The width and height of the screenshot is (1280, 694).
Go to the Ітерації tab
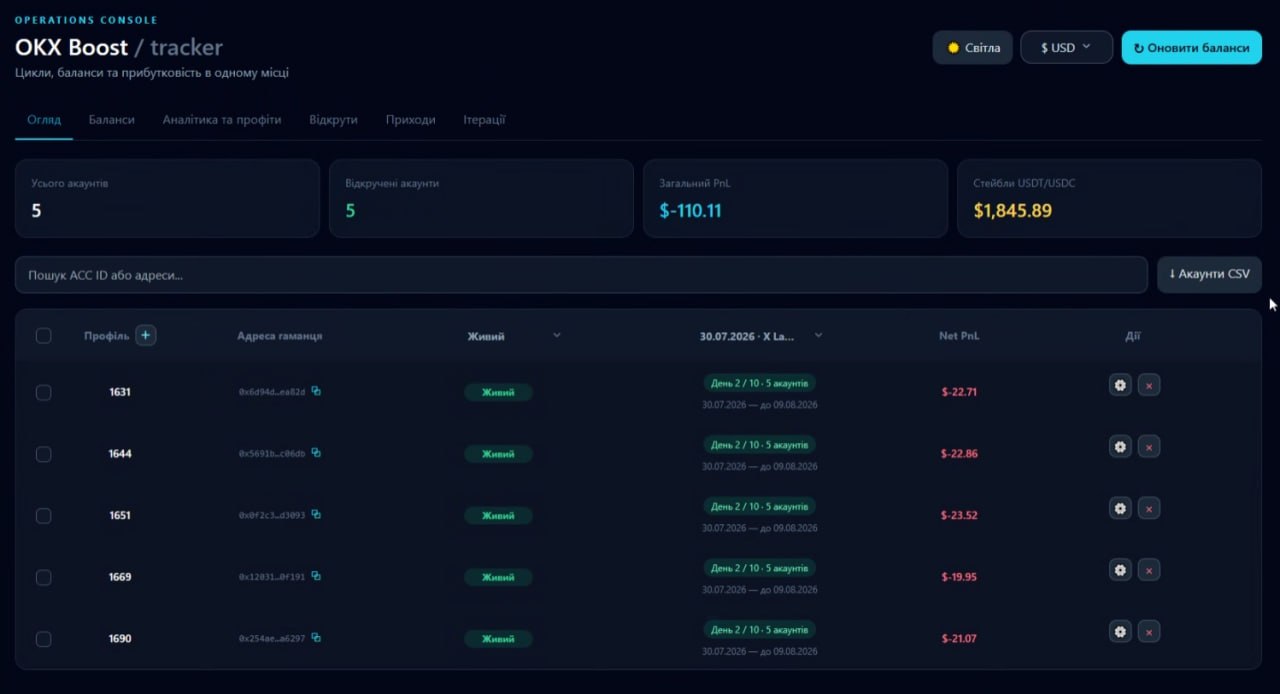pos(484,119)
